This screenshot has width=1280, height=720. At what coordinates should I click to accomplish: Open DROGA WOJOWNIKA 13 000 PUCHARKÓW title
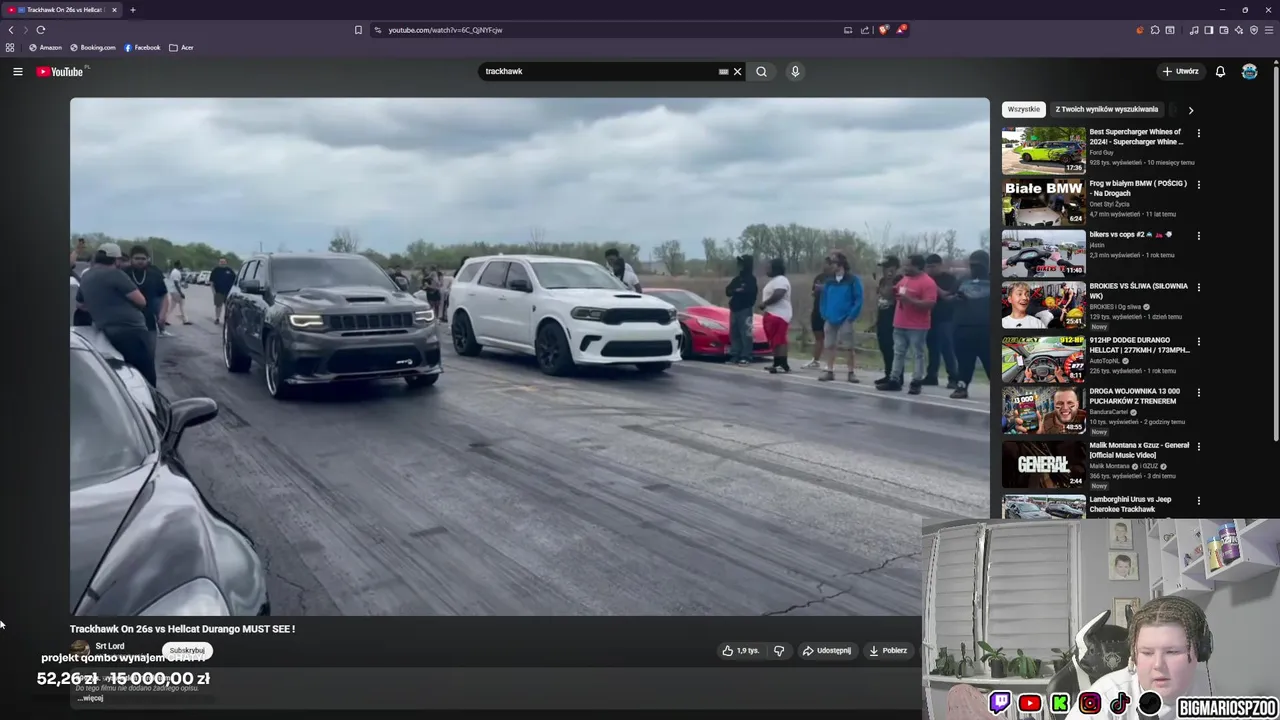click(1134, 396)
